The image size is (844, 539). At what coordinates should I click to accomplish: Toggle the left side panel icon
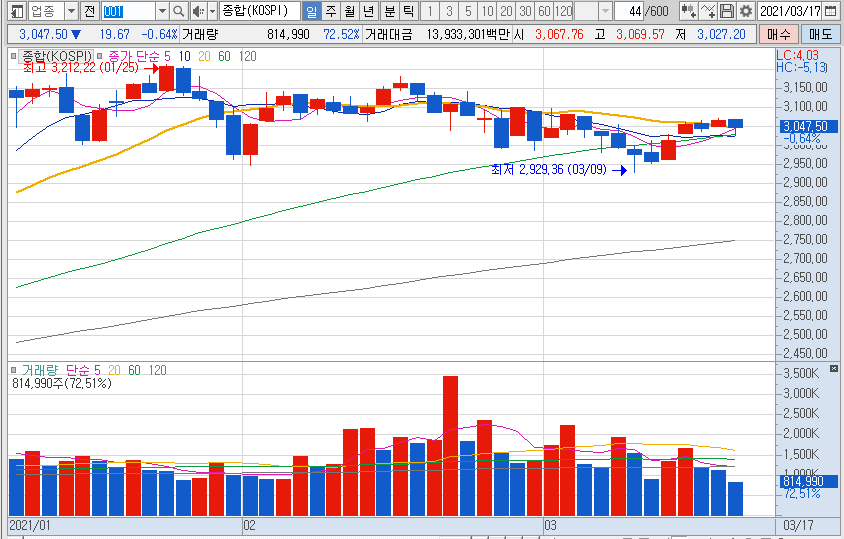tap(17, 10)
